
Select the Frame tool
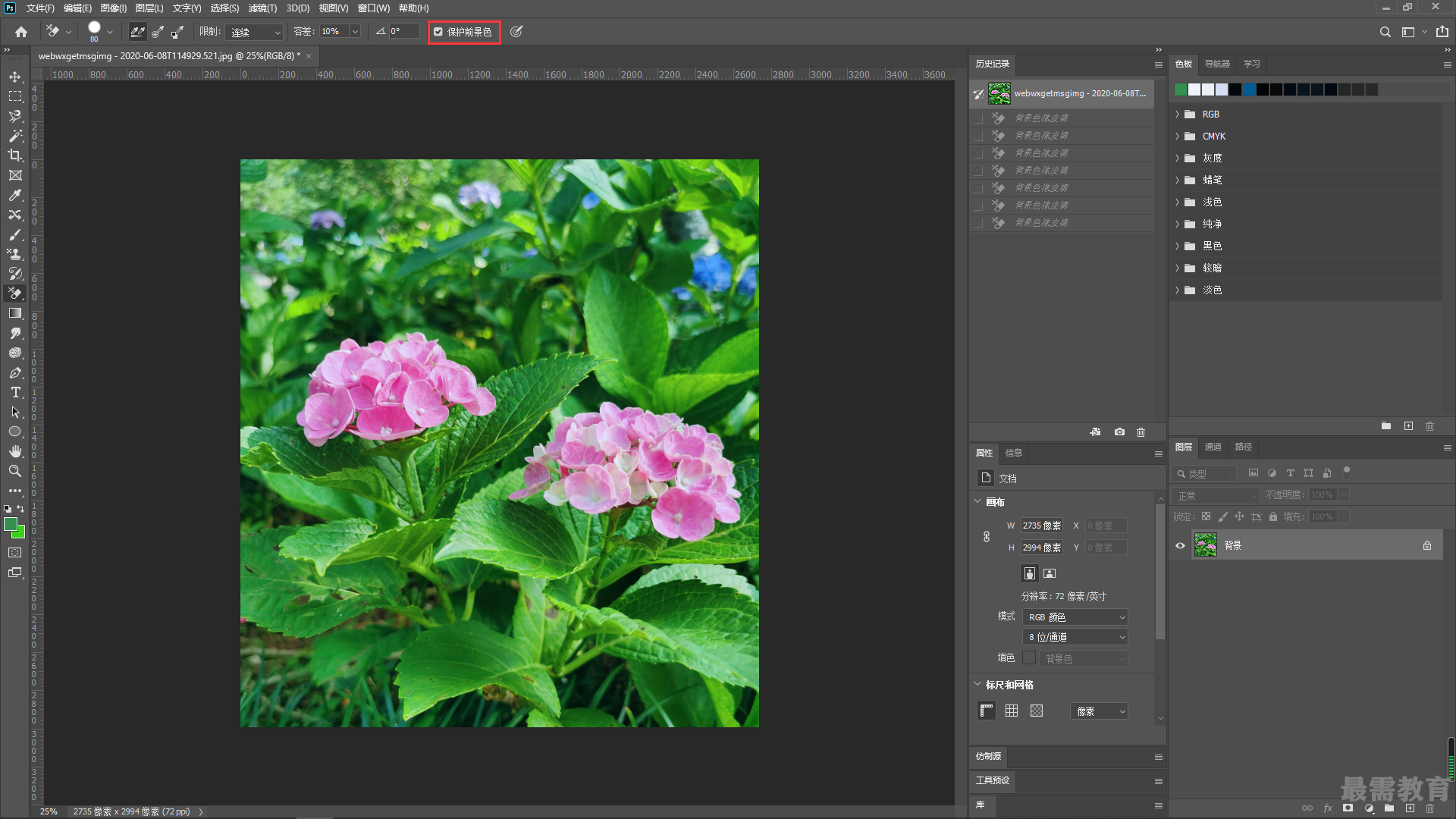(x=15, y=175)
